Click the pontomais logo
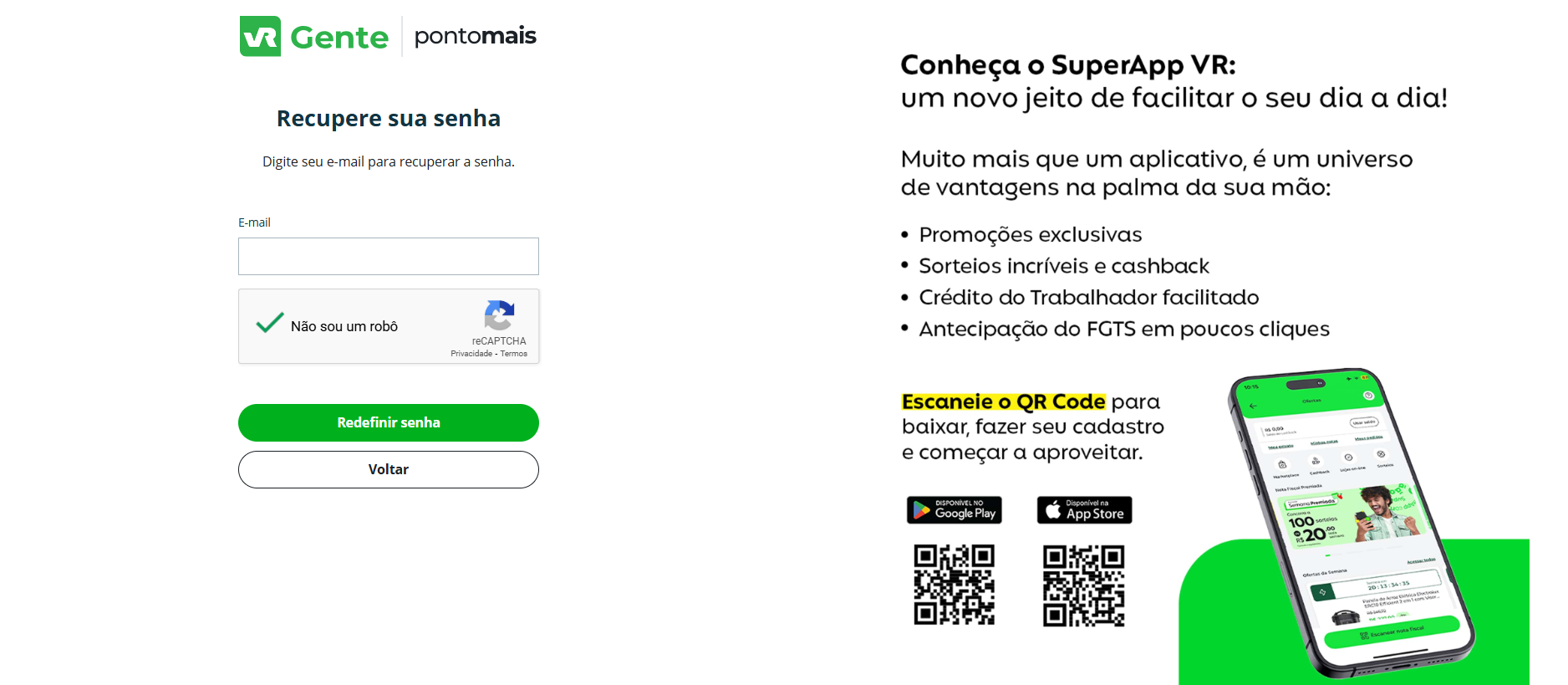Screen dimensions: 1568x685 click(x=475, y=36)
